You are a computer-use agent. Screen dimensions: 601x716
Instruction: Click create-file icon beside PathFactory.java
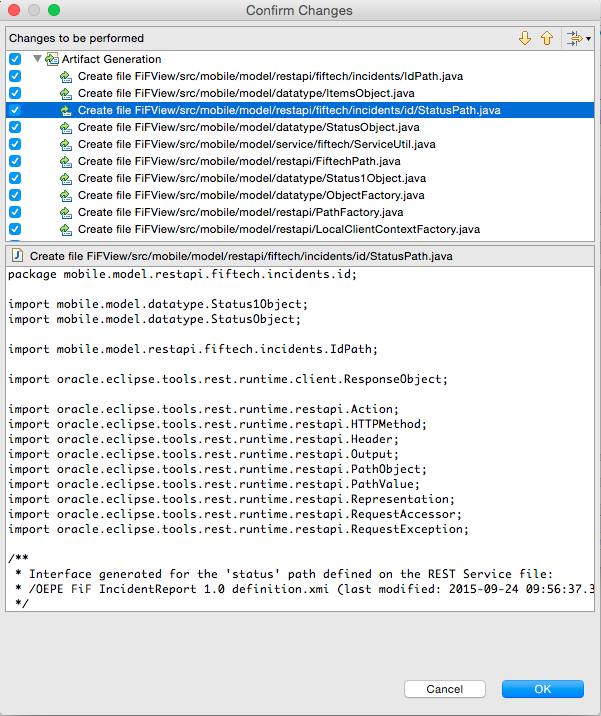pos(66,212)
